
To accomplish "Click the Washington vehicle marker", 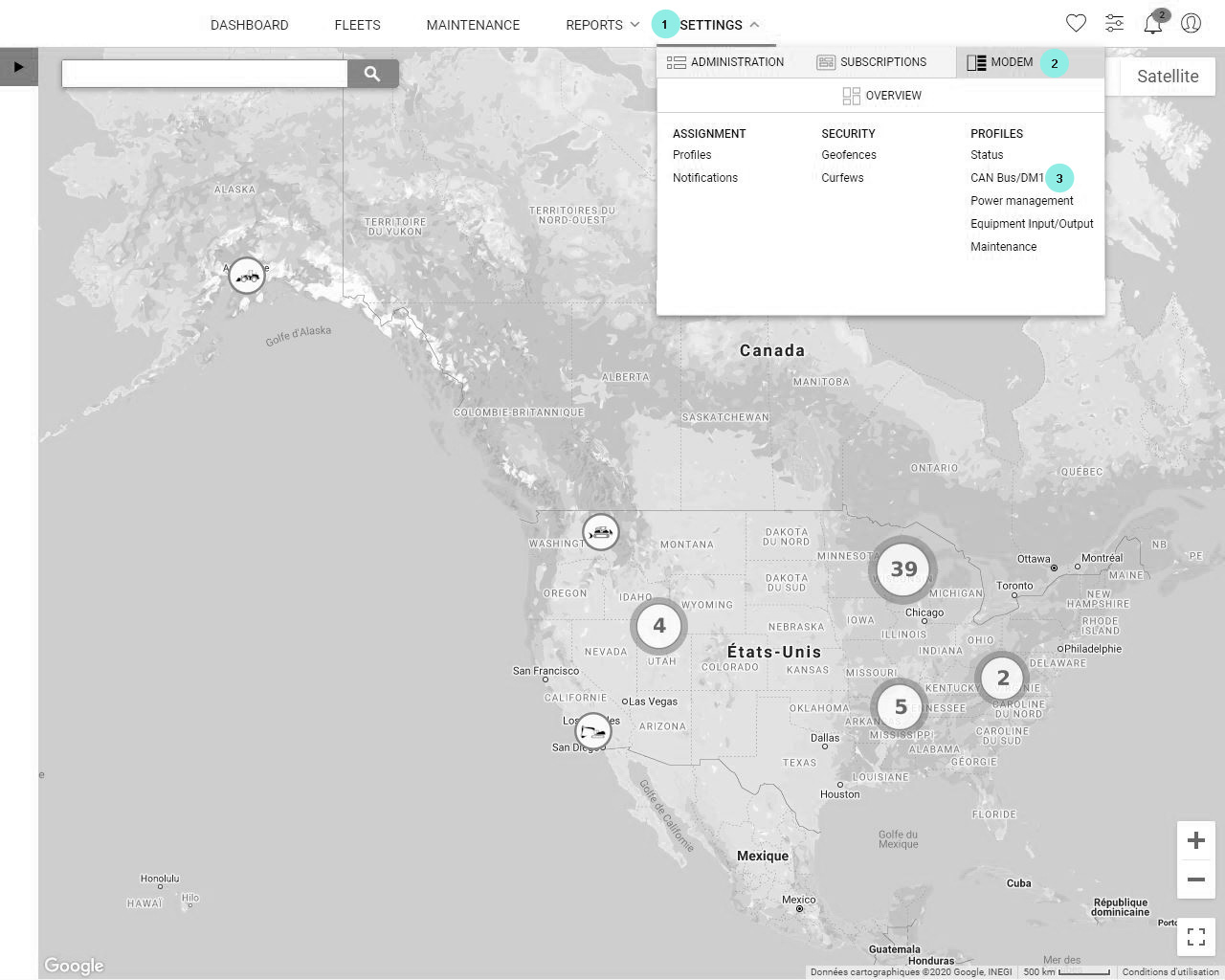I will point(600,531).
